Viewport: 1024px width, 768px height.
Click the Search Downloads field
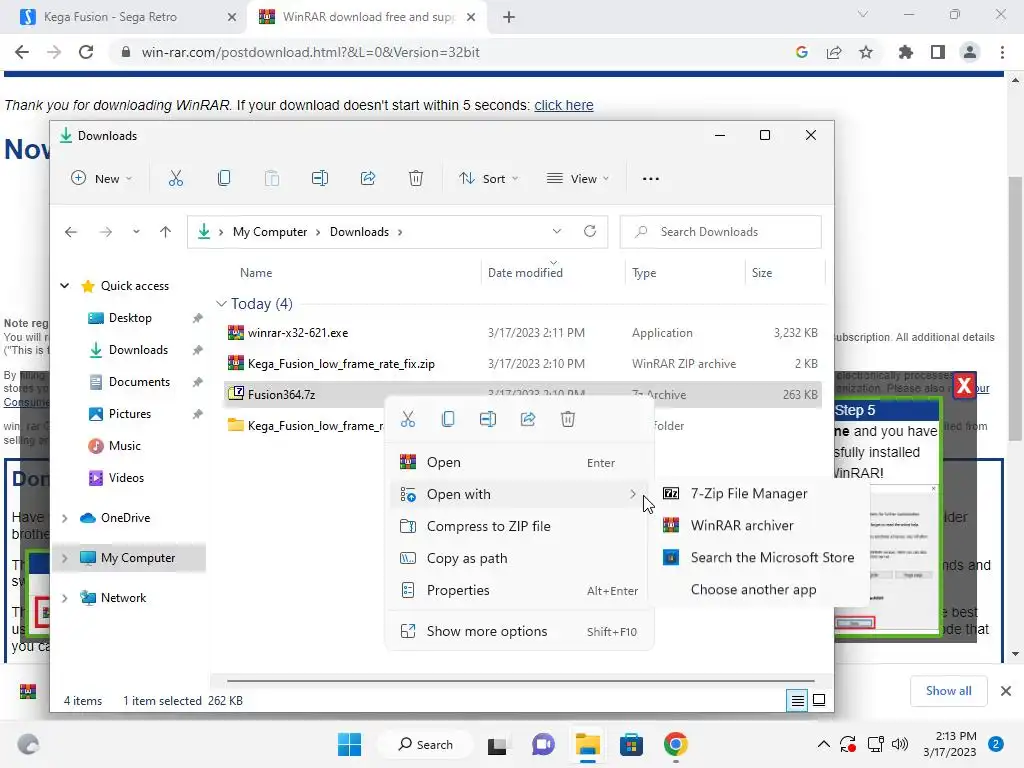(720, 232)
